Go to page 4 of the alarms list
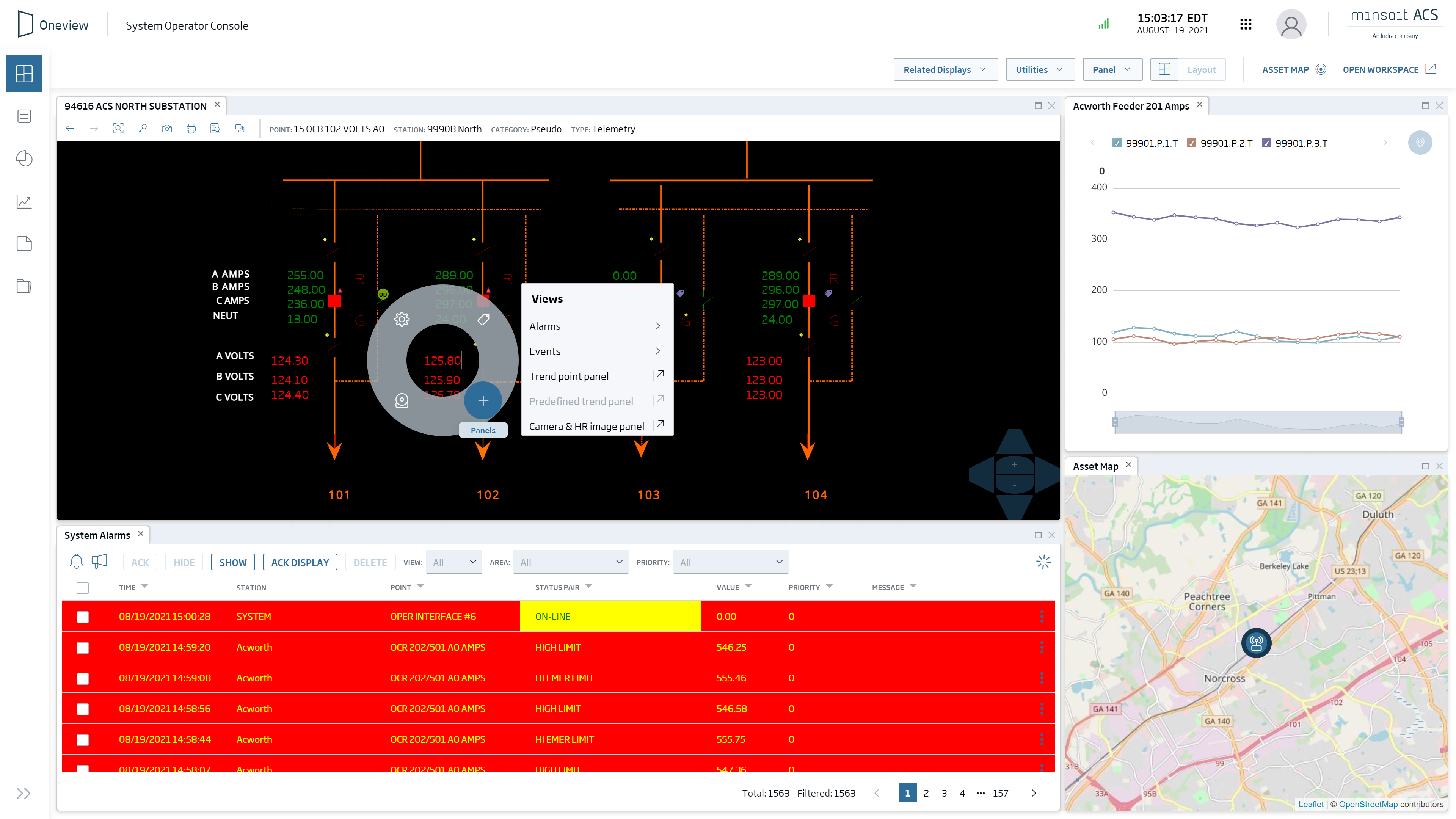 (x=963, y=793)
